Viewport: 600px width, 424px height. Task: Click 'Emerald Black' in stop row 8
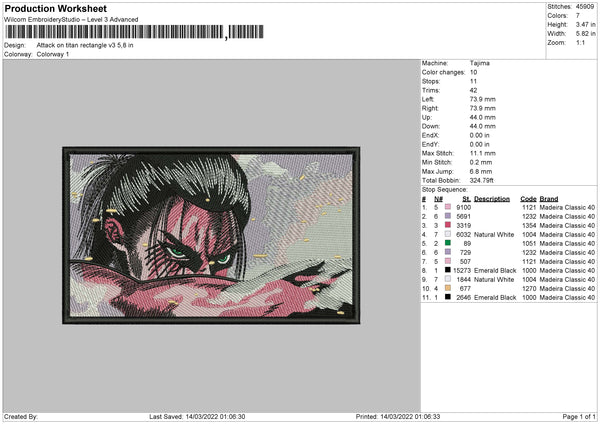(x=495, y=271)
